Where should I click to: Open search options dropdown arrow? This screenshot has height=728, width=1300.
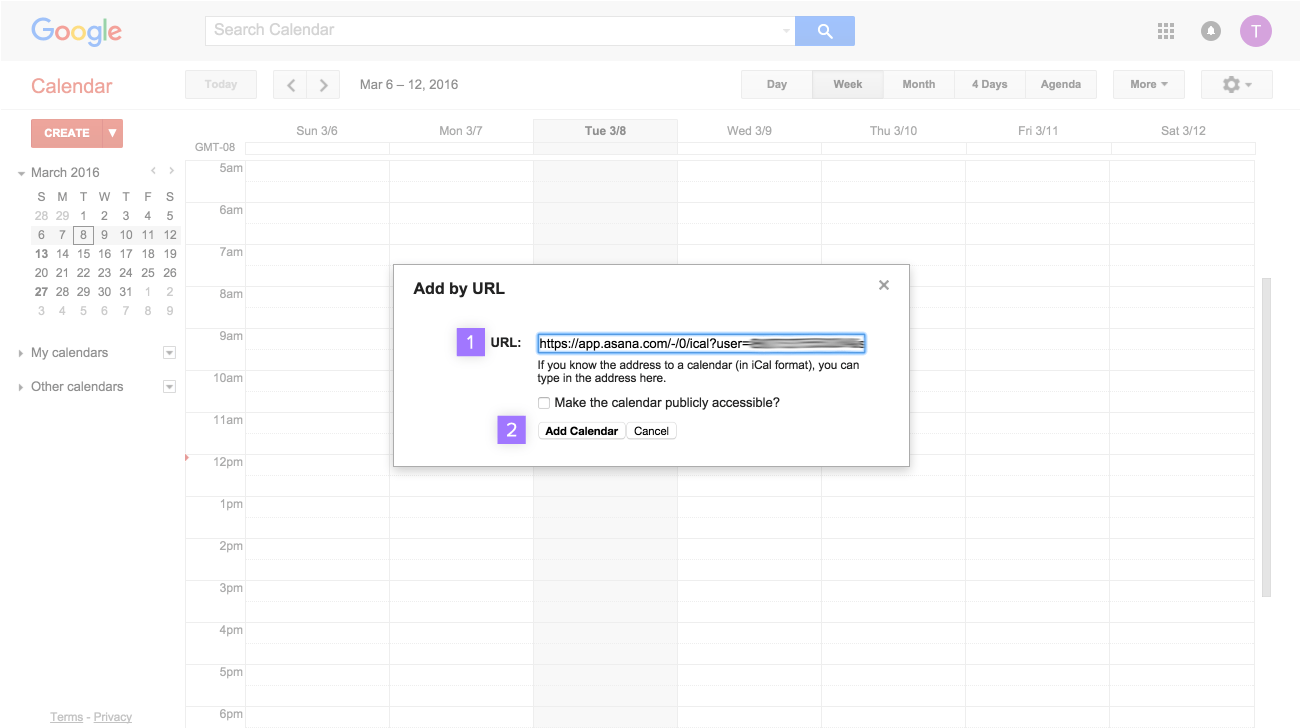point(786,31)
